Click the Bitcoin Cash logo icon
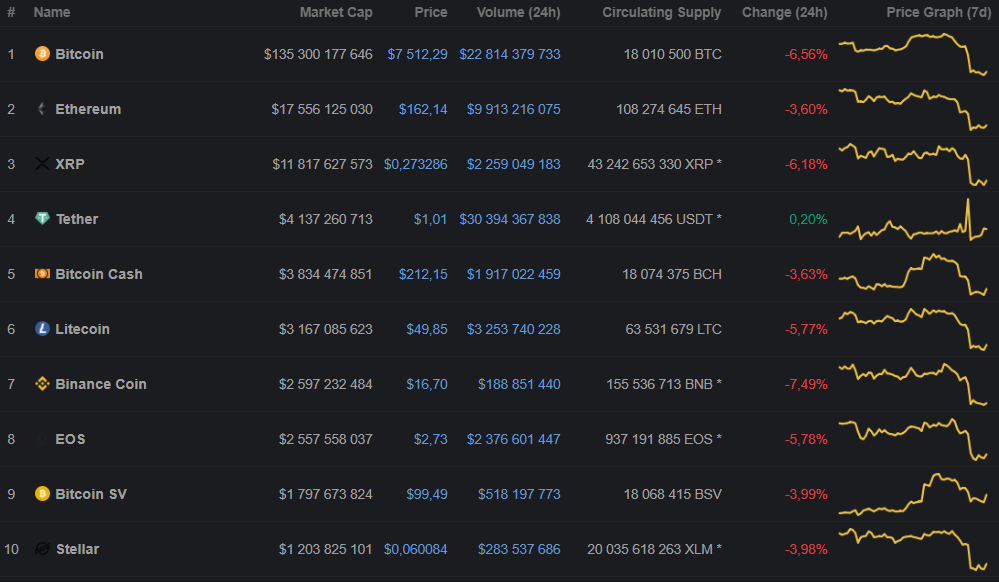 tap(42, 274)
